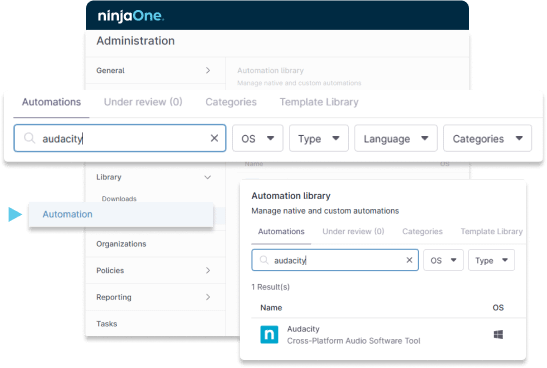547x368 pixels.
Task: Collapse the Library section chevron
Action: (208, 177)
